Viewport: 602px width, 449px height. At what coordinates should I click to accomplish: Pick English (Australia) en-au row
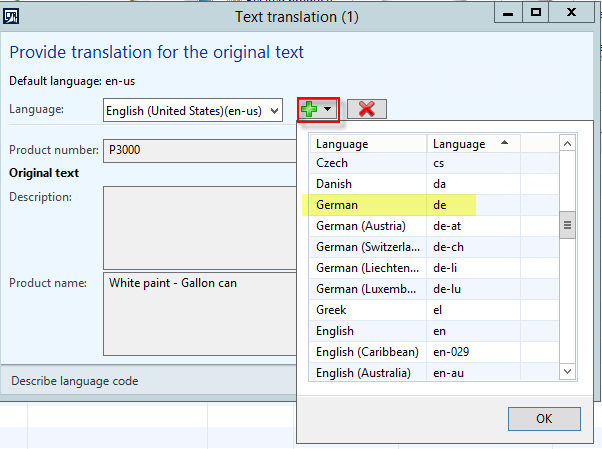(364, 373)
